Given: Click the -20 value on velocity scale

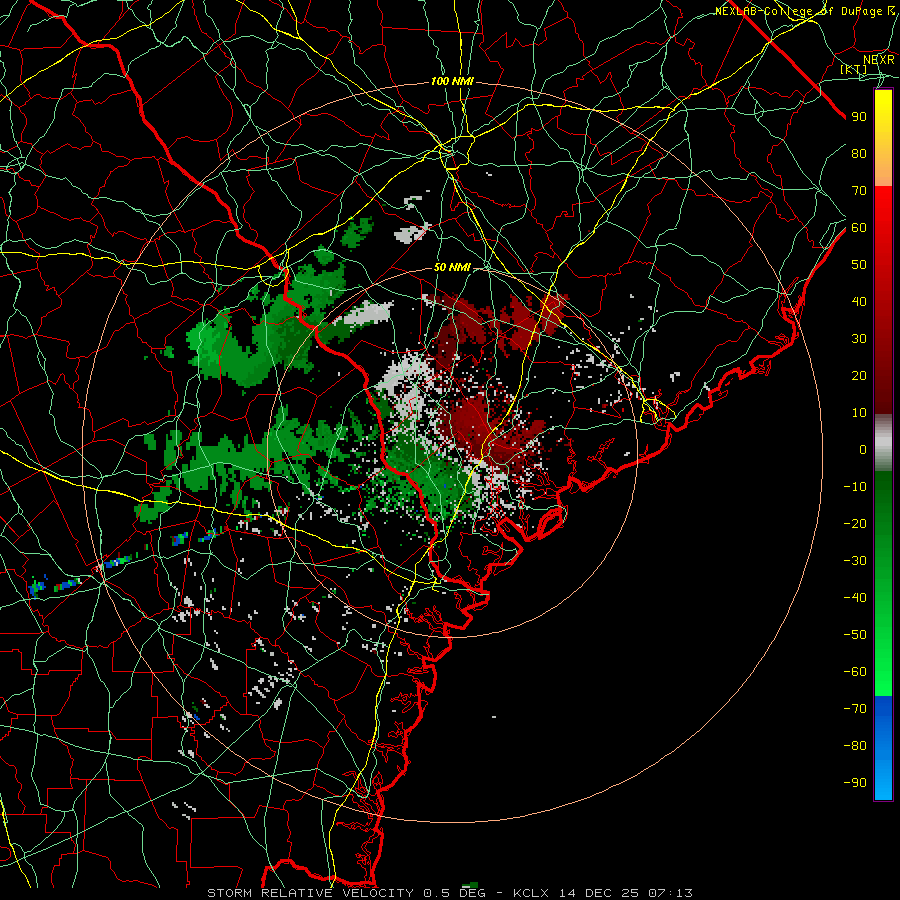Looking at the screenshot, I should pyautogui.click(x=855, y=524).
